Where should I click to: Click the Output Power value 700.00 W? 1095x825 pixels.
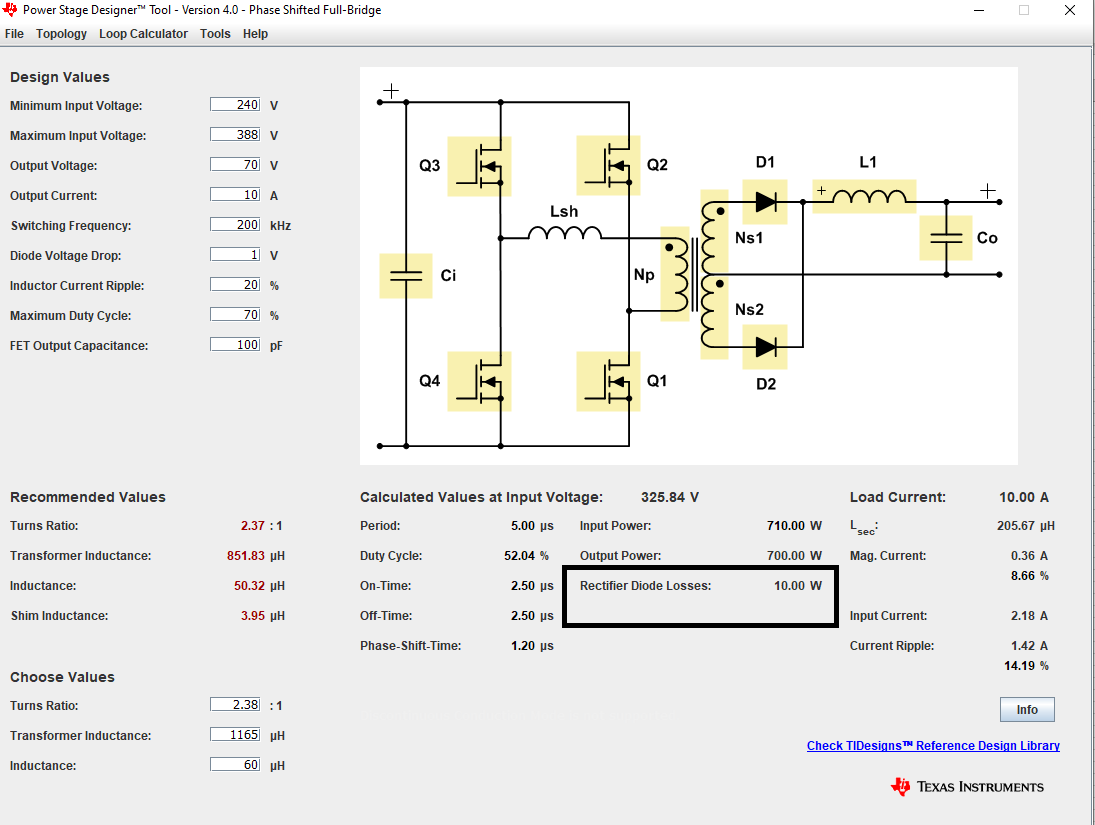click(x=794, y=555)
